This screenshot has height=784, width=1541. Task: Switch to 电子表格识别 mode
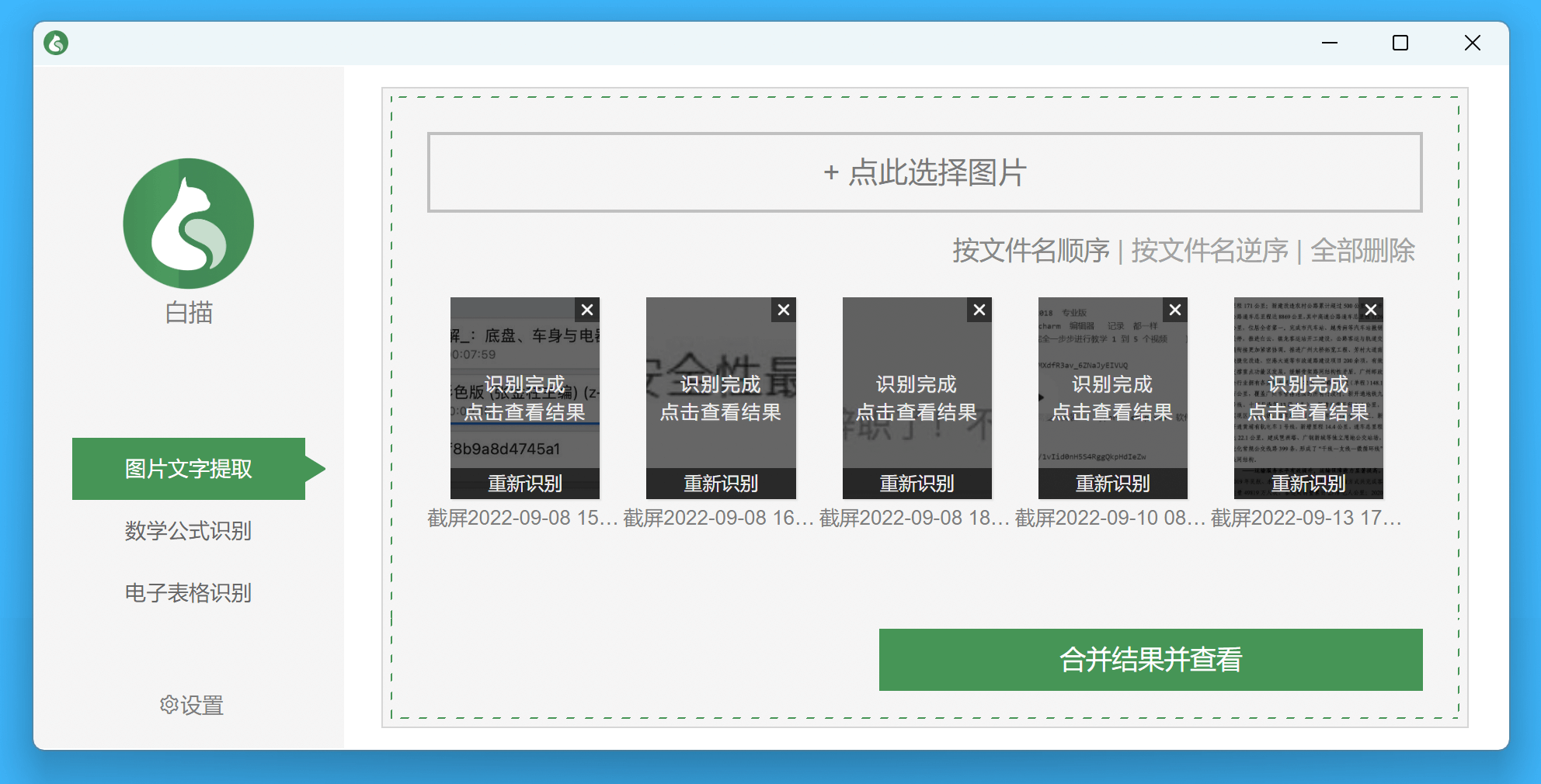(x=188, y=593)
